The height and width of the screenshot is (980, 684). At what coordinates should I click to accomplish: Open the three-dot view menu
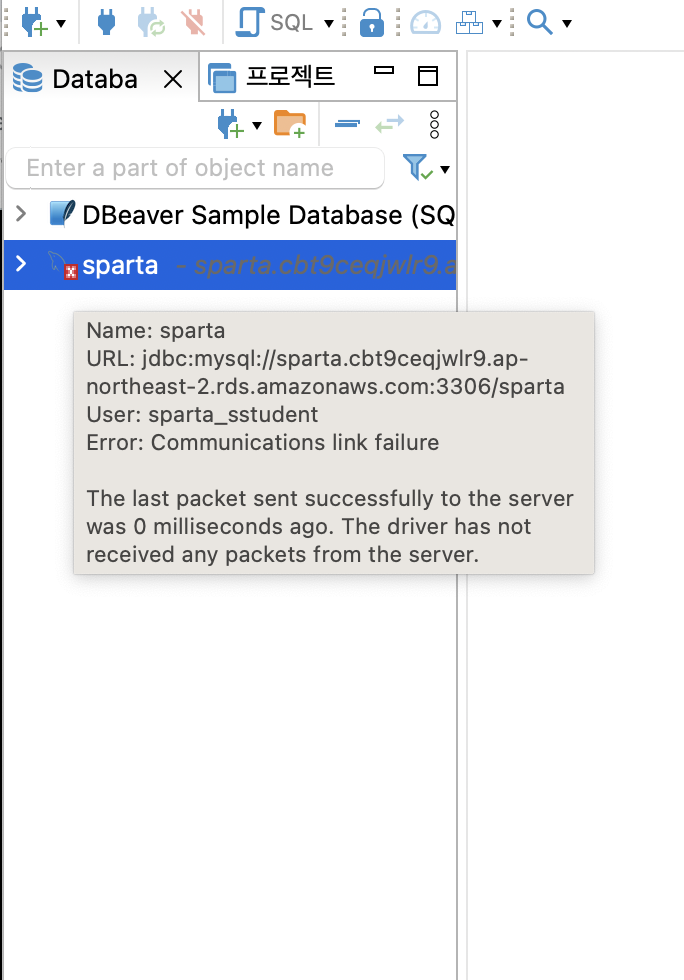435,124
